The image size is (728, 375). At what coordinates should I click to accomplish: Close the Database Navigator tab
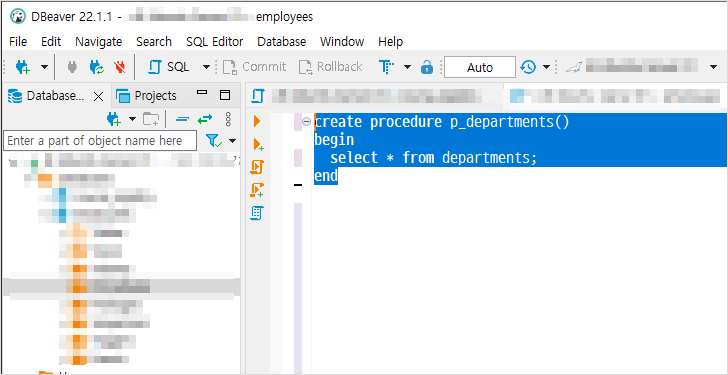click(98, 97)
